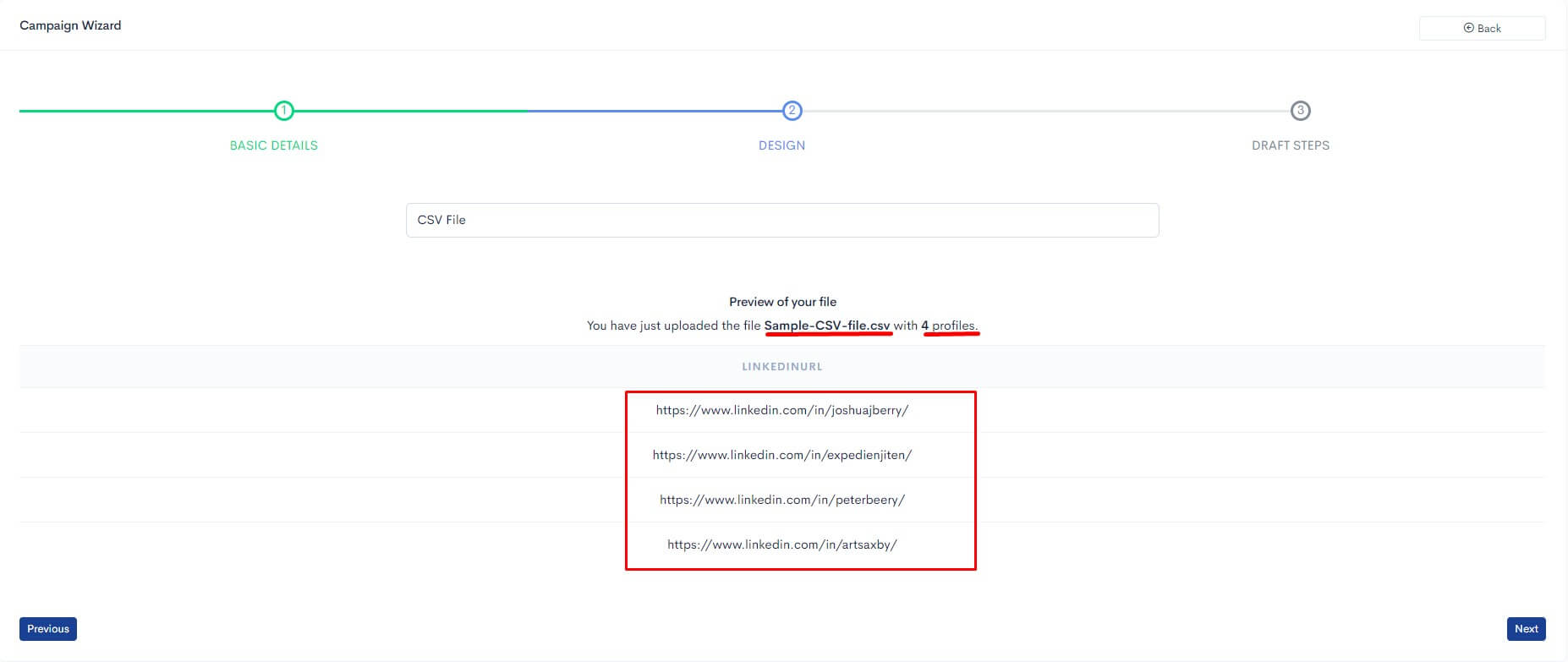Screen dimensions: 1568x662
Task: Click the CSV File input field
Action: pyautogui.click(x=782, y=220)
